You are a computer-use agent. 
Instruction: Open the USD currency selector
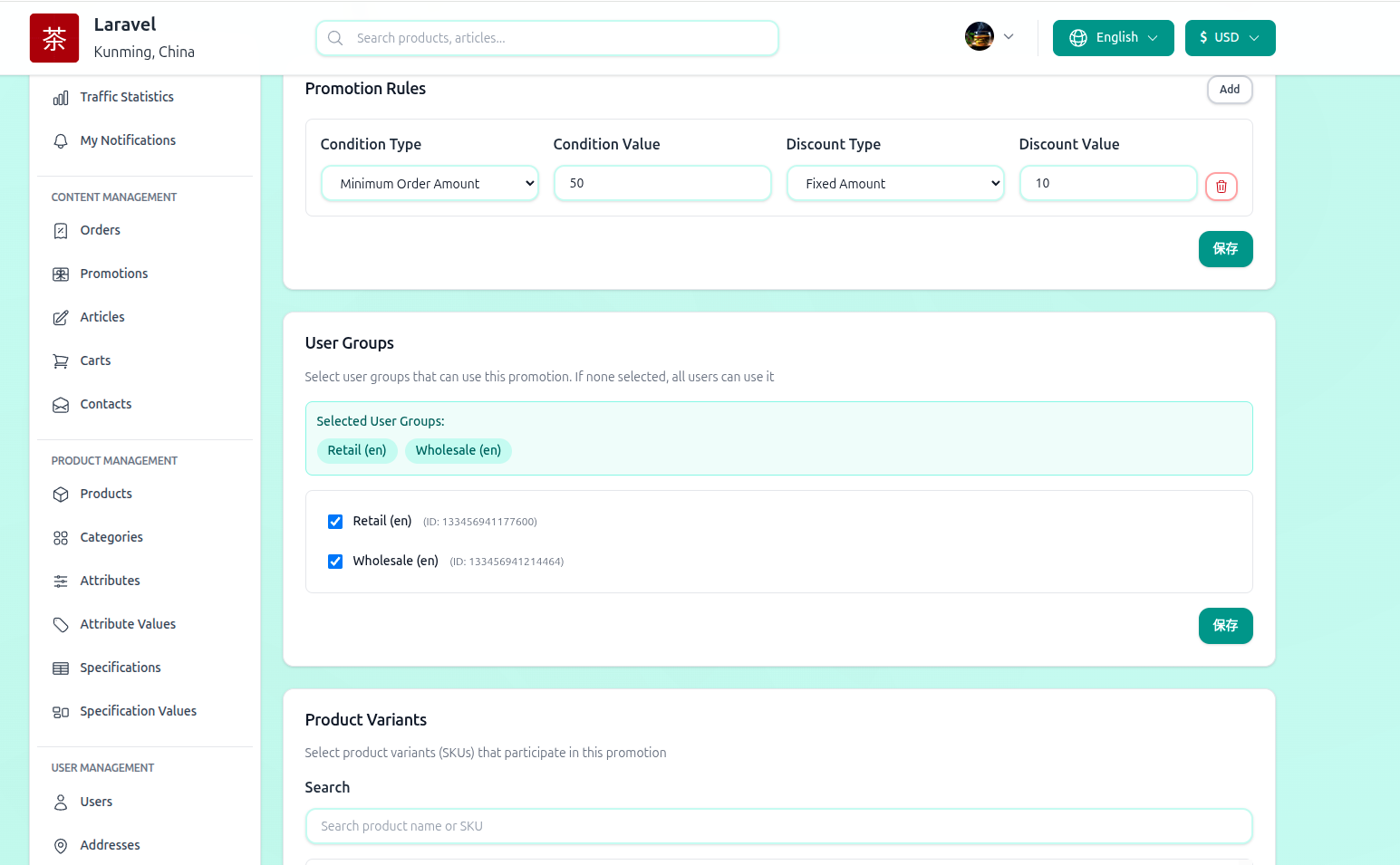click(1230, 38)
